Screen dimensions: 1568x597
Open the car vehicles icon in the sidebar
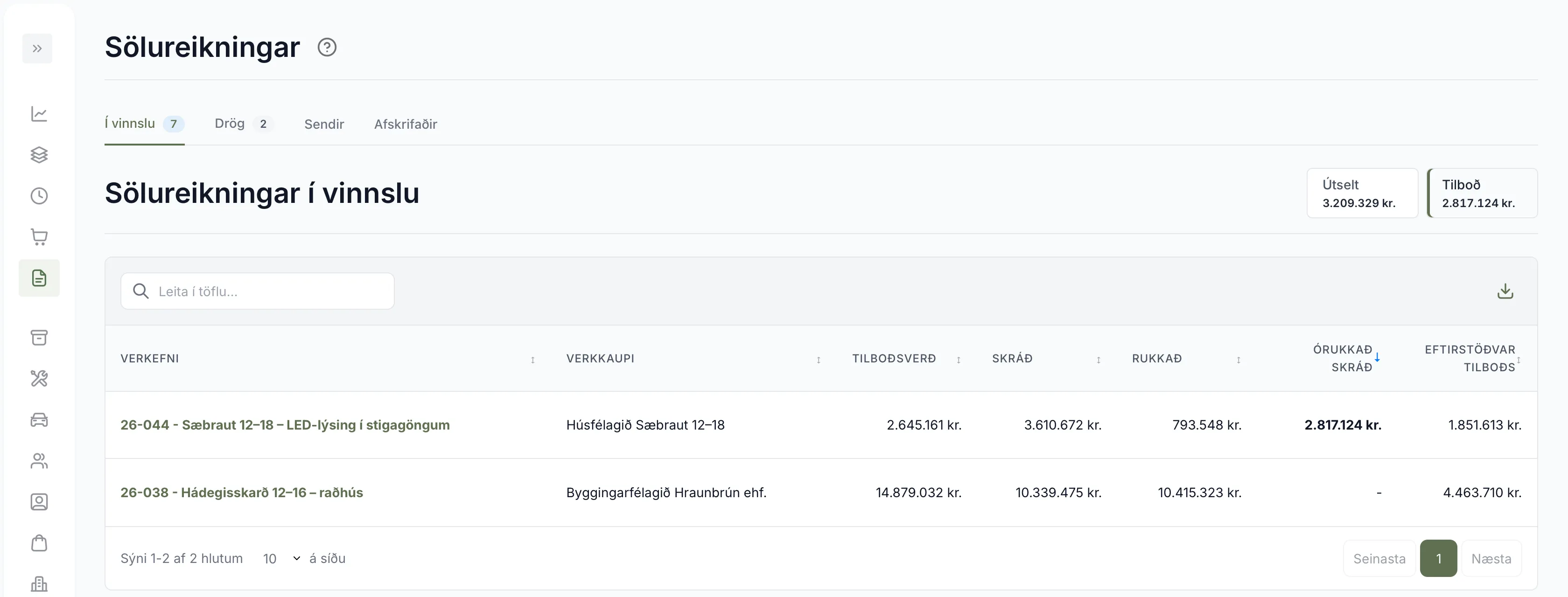pyautogui.click(x=39, y=420)
